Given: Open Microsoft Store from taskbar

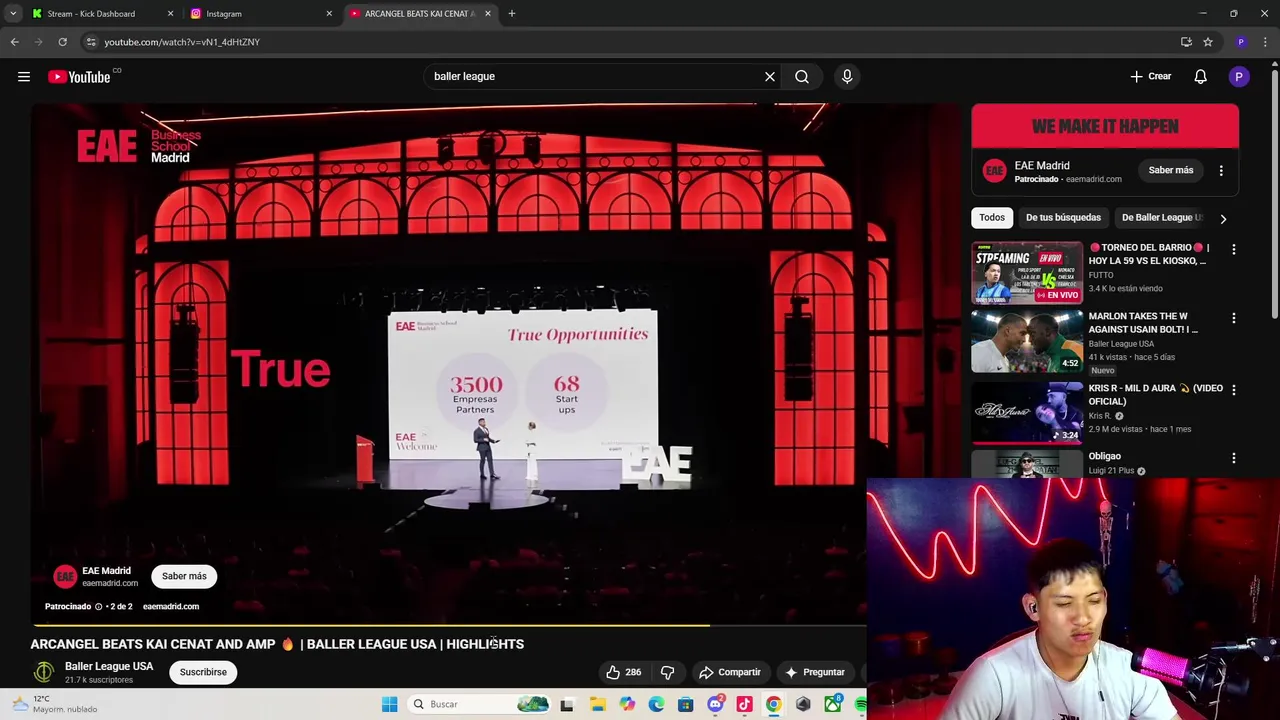Looking at the screenshot, I should (x=685, y=704).
